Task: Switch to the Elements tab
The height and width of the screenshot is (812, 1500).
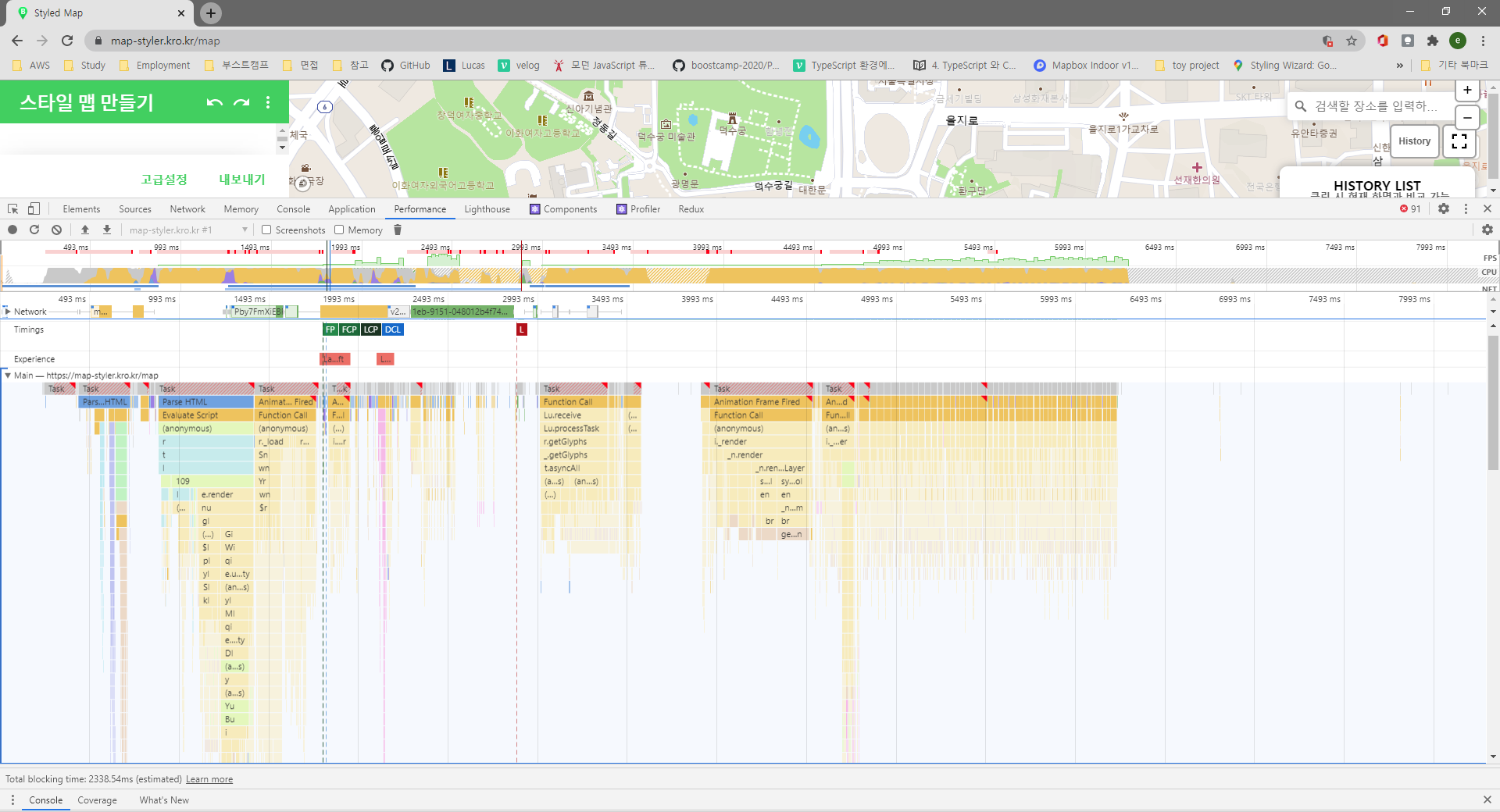Action: pos(81,209)
